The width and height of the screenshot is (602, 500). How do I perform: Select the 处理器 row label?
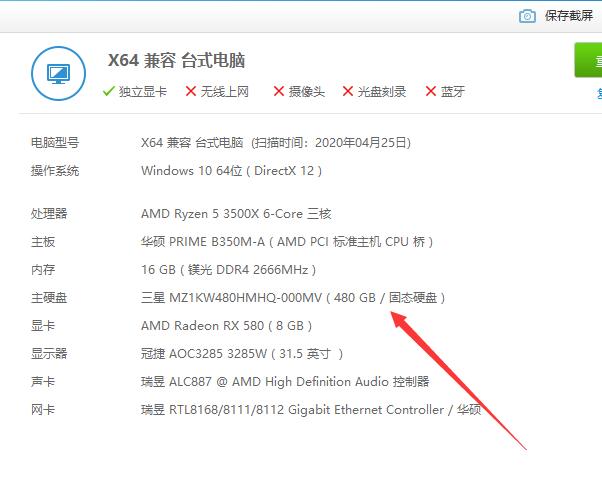tap(49, 214)
